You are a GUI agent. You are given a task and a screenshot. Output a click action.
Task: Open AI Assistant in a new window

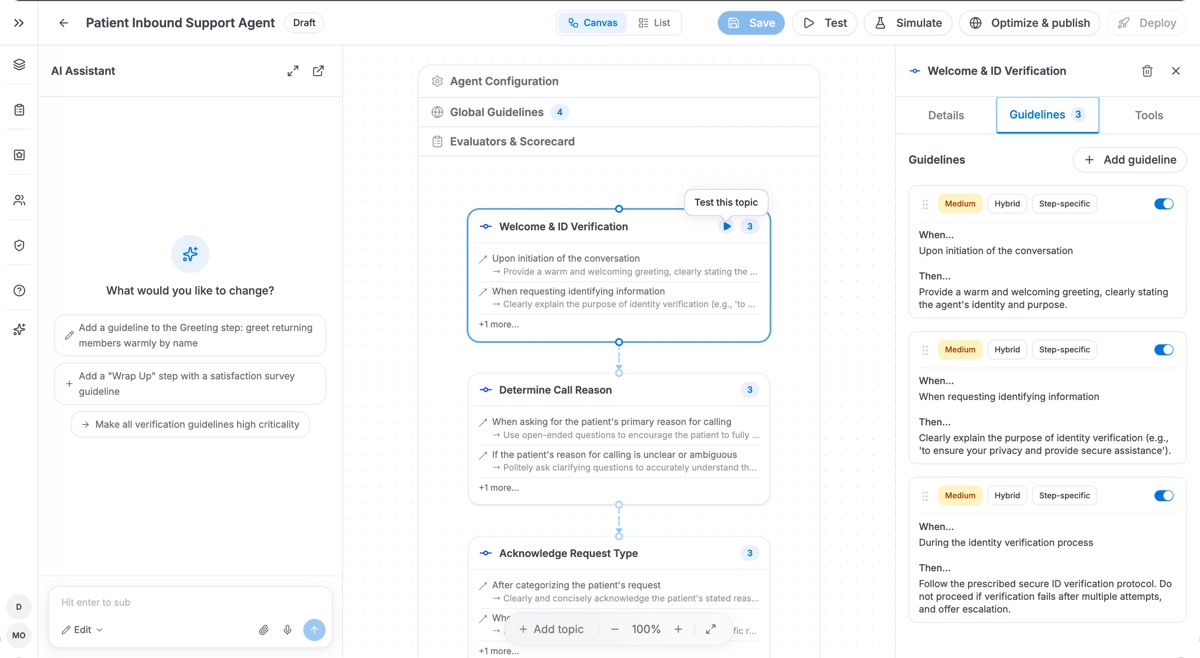click(x=318, y=71)
